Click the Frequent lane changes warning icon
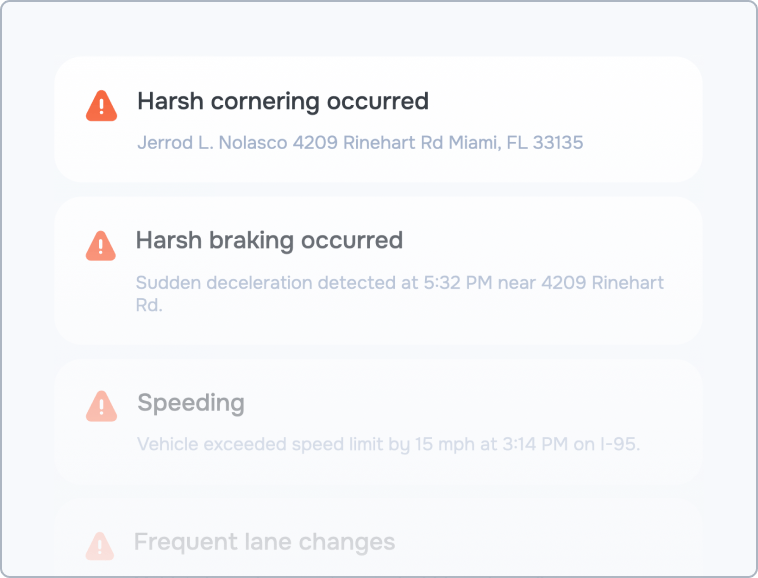The width and height of the screenshot is (758, 578). 99,545
